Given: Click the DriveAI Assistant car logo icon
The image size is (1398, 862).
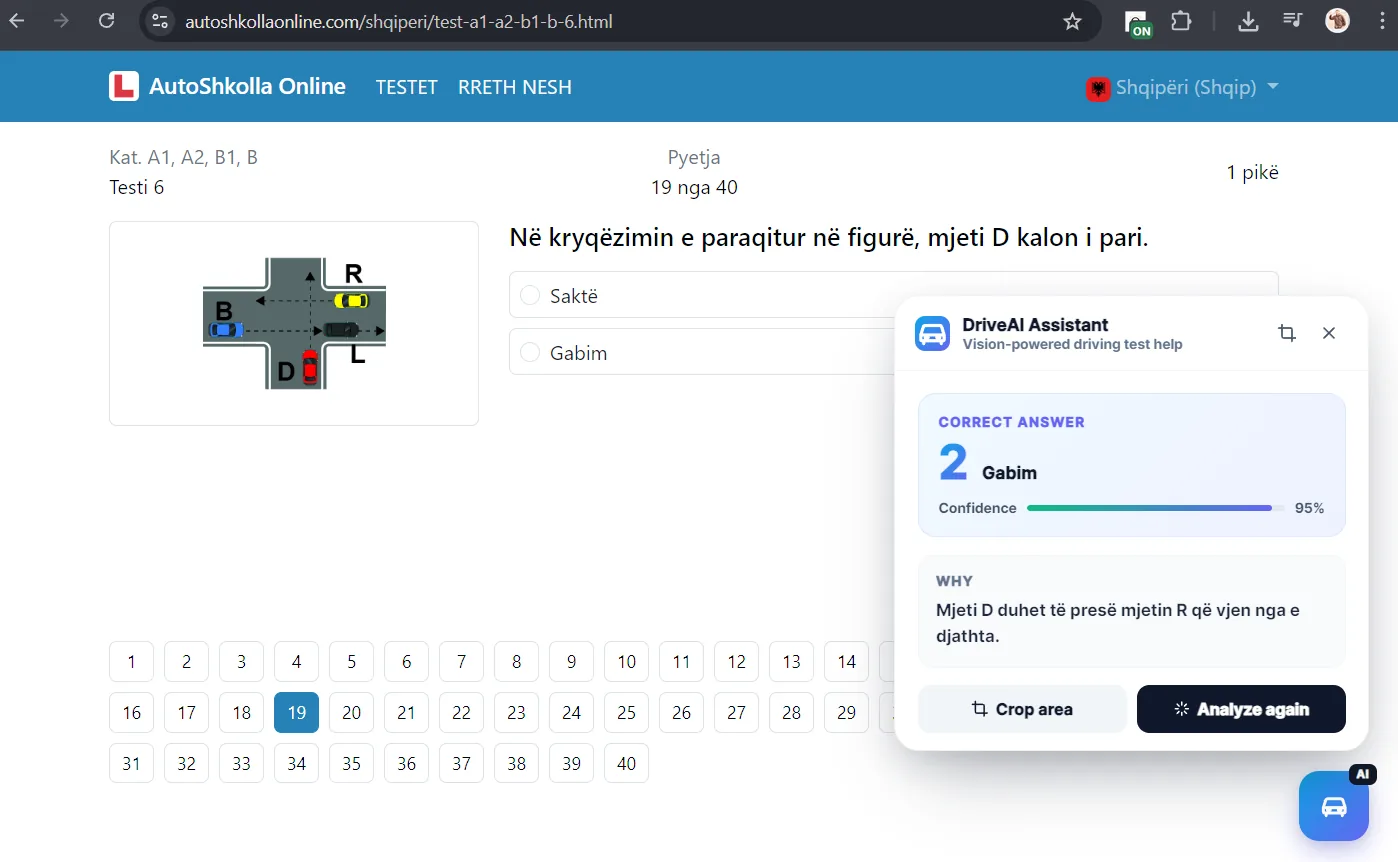Looking at the screenshot, I should pyautogui.click(x=931, y=334).
